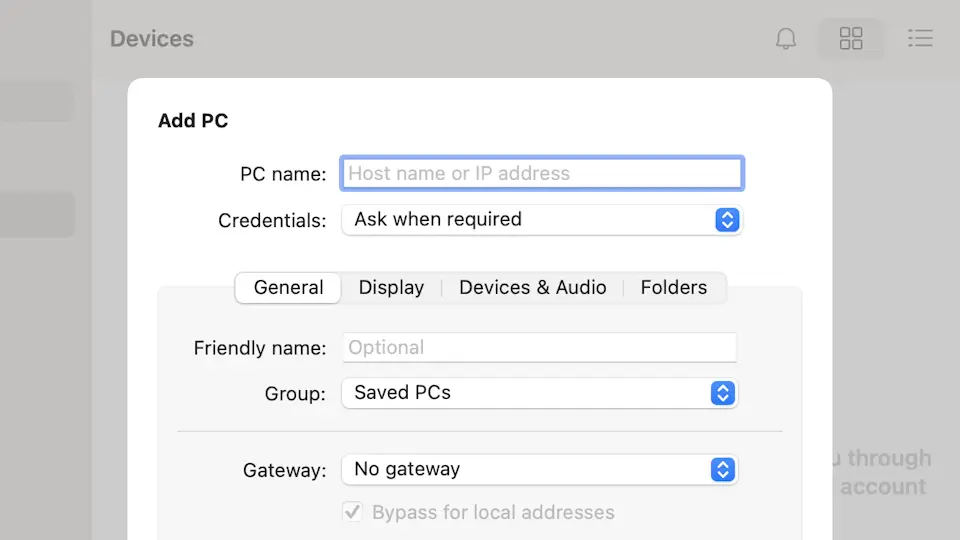Focus the PC name host field
The width and height of the screenshot is (960, 540).
pos(541,174)
